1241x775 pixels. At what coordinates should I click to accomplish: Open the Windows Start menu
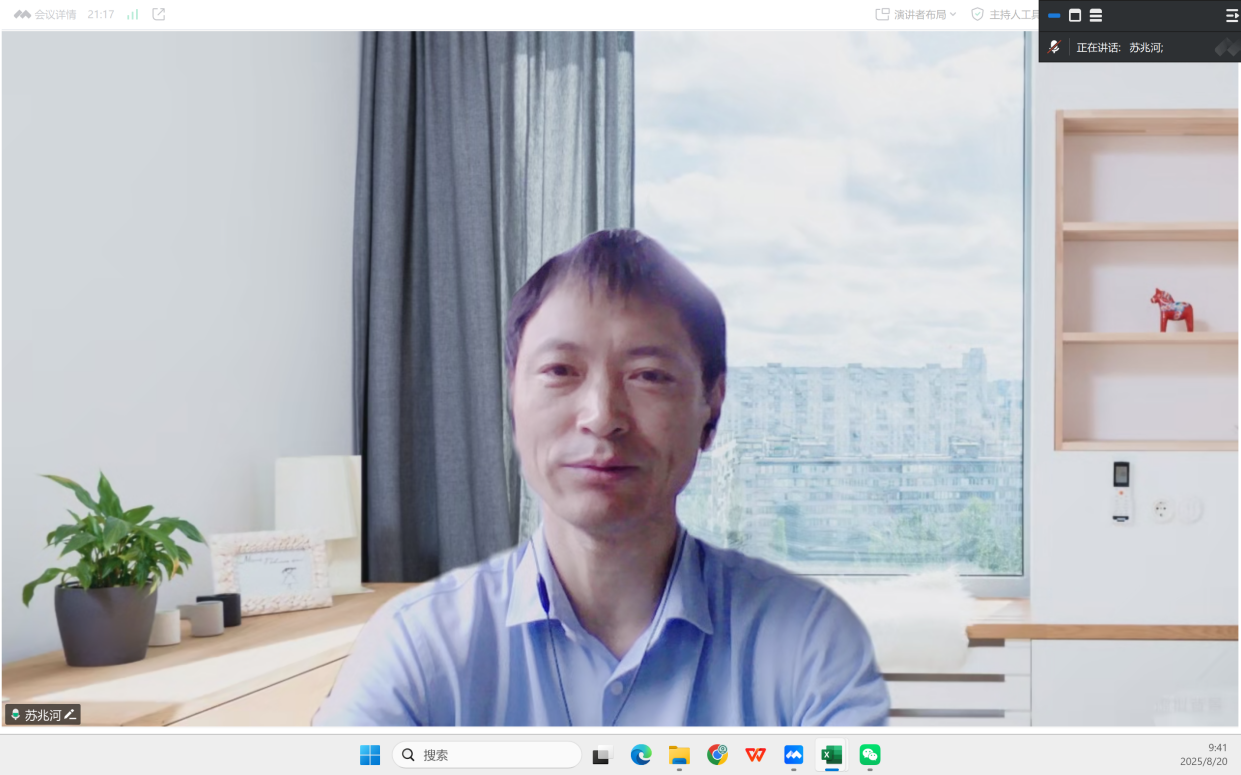tap(370, 755)
